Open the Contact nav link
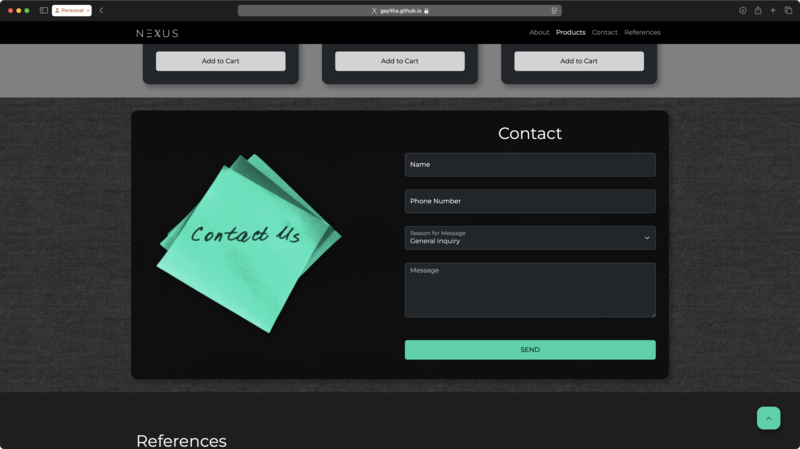This screenshot has width=800, height=449. pos(604,33)
